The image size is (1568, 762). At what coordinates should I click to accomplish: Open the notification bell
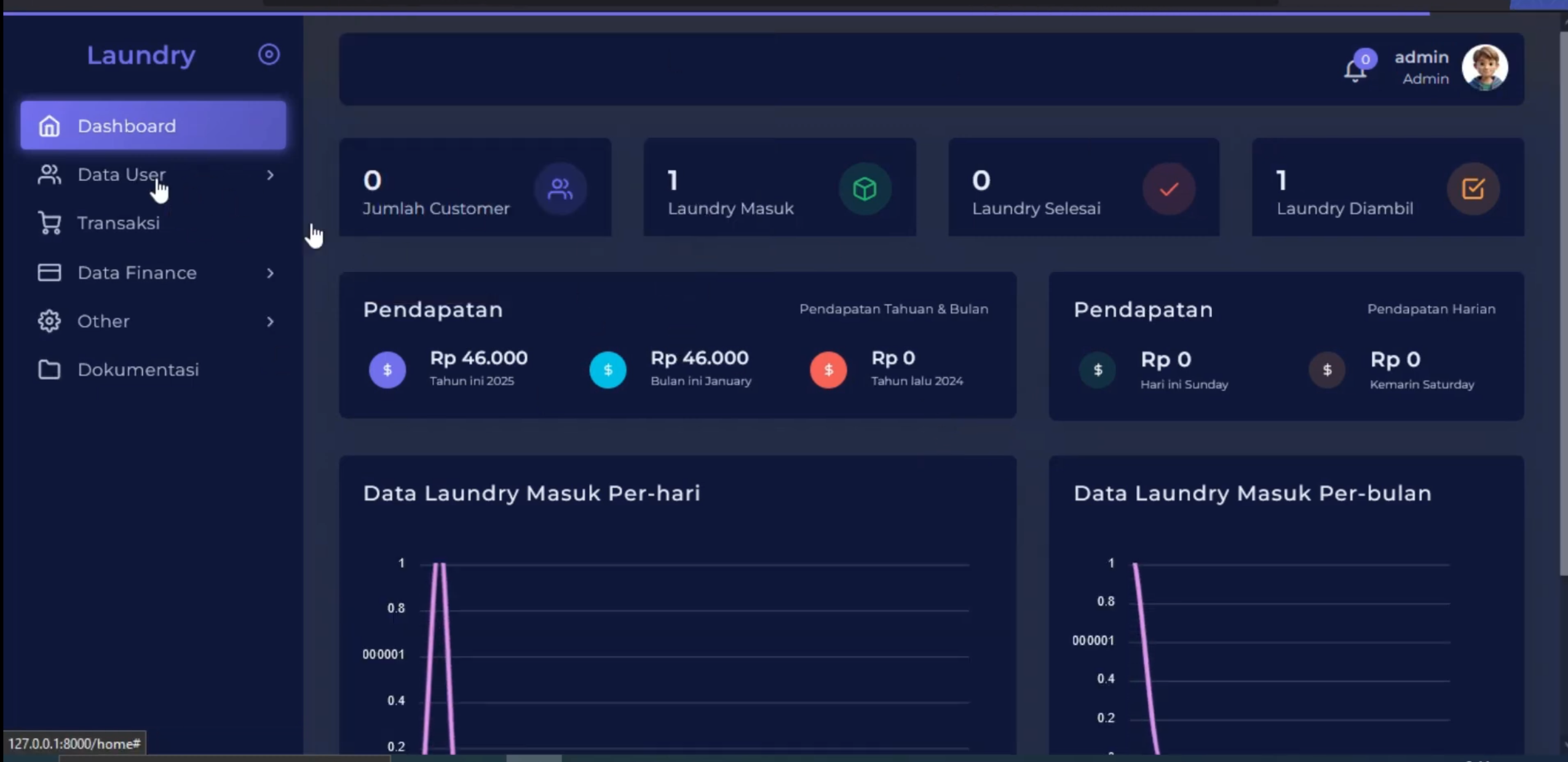click(x=1355, y=71)
